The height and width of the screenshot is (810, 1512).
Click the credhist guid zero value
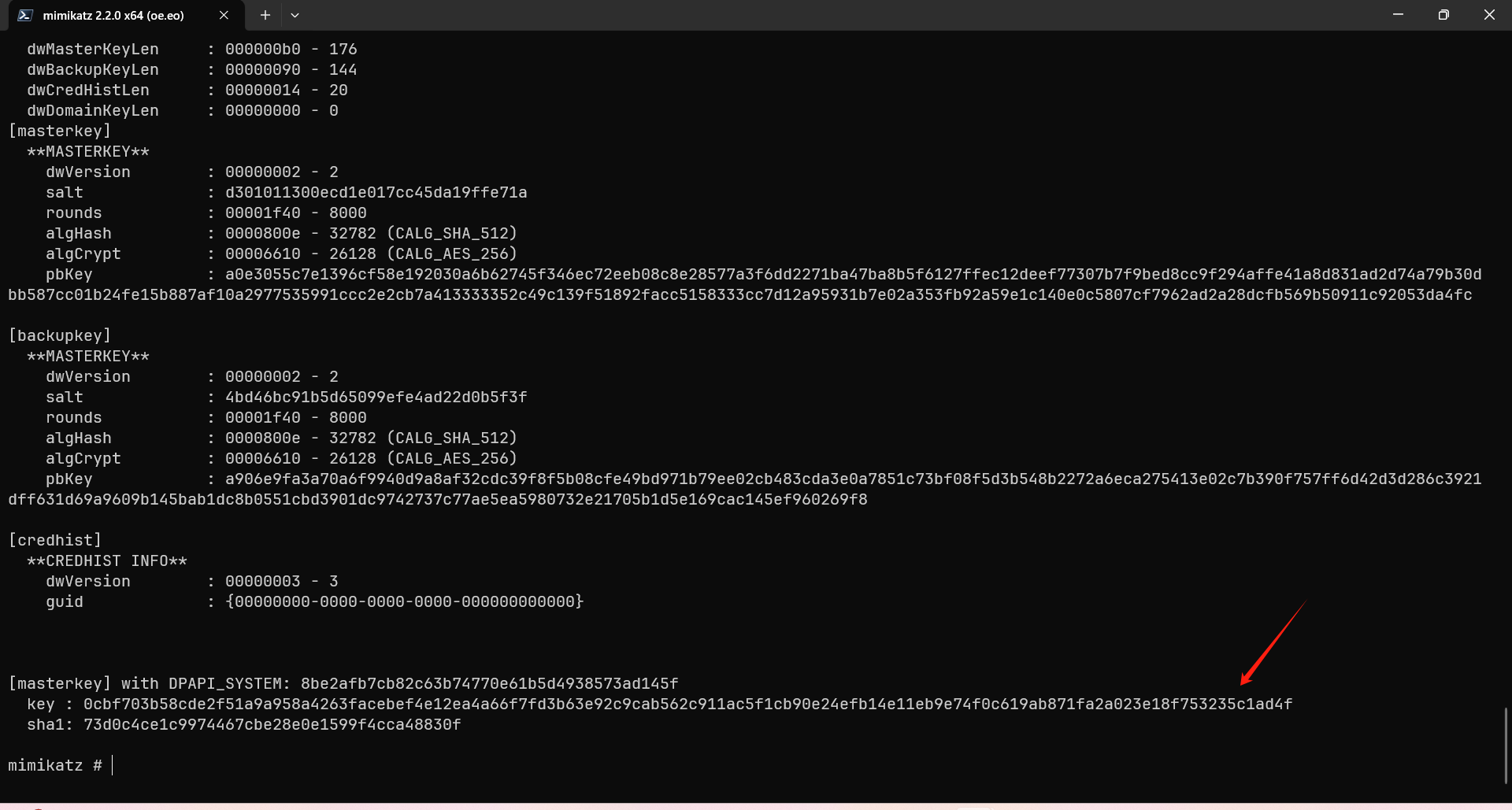point(404,601)
